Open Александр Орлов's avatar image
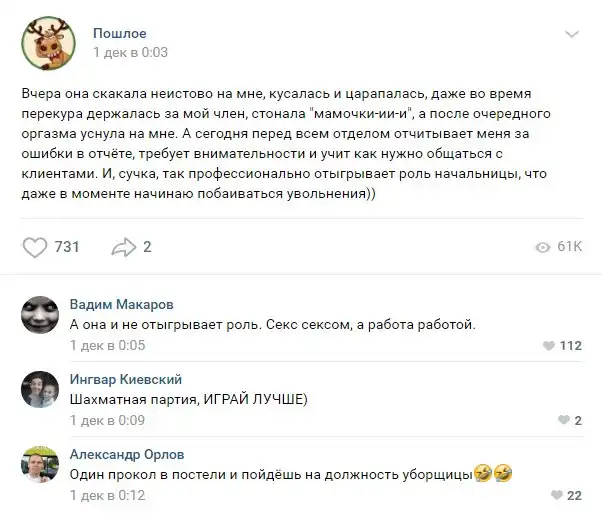 (40, 465)
